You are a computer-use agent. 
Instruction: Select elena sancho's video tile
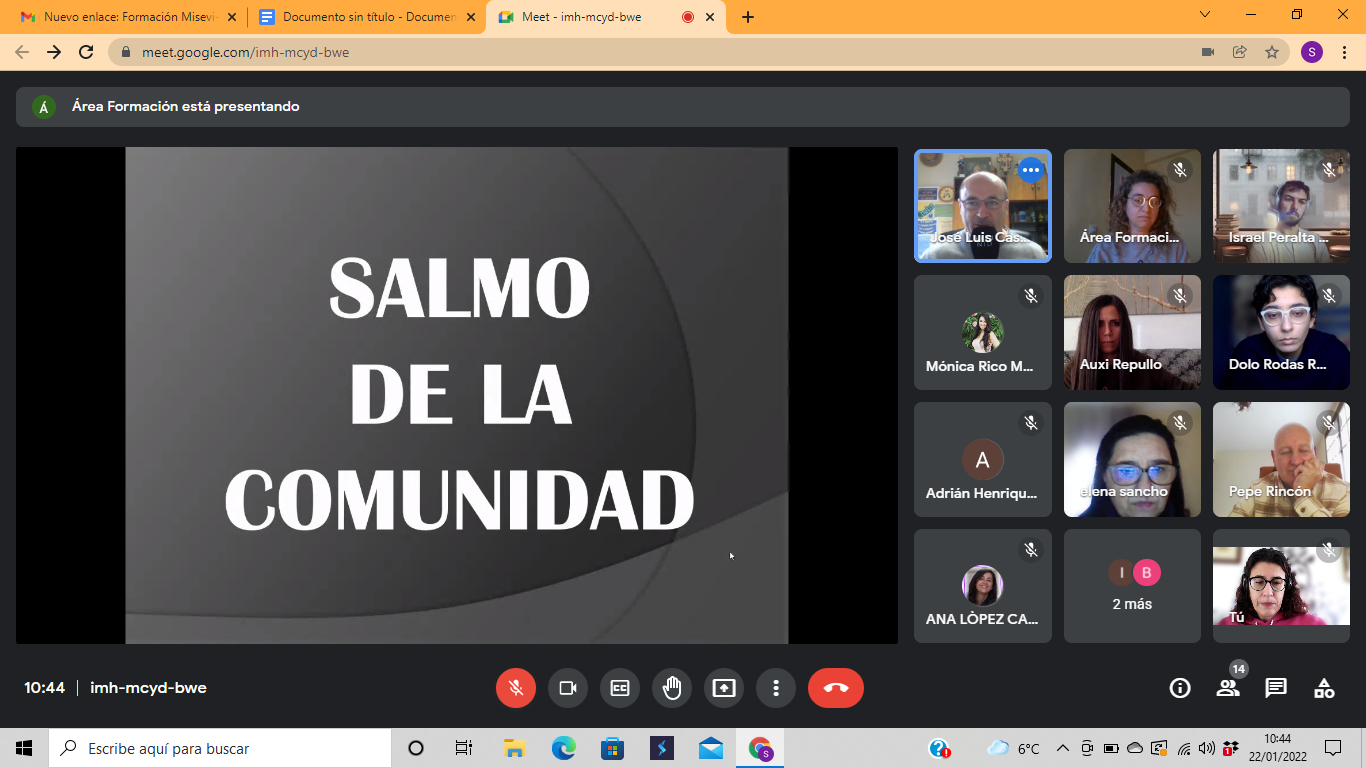click(1132, 460)
